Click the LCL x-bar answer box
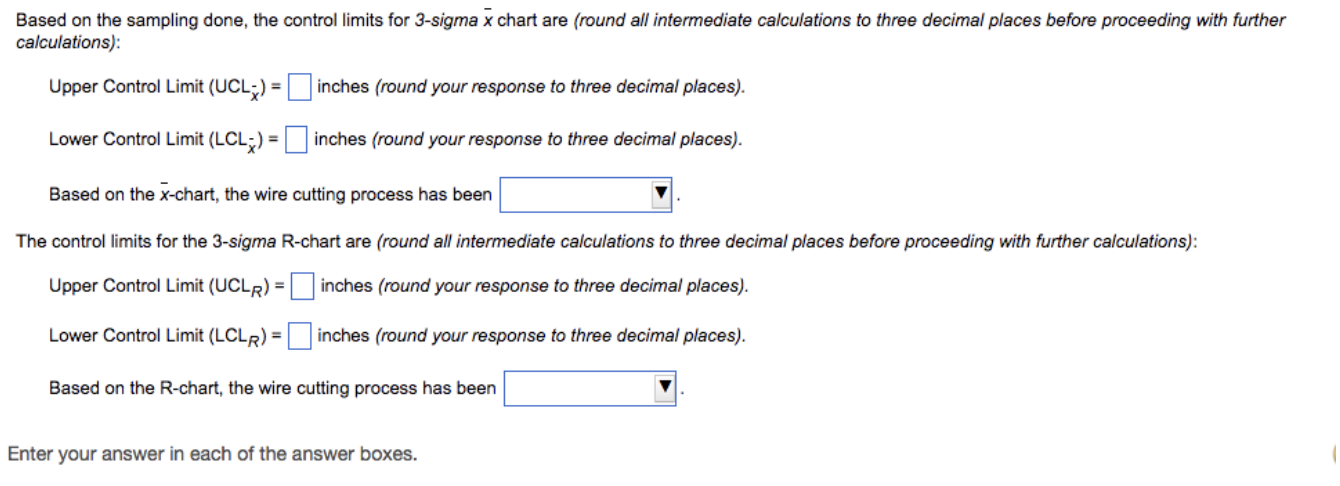Screen dimensions: 1340x486 point(296,140)
